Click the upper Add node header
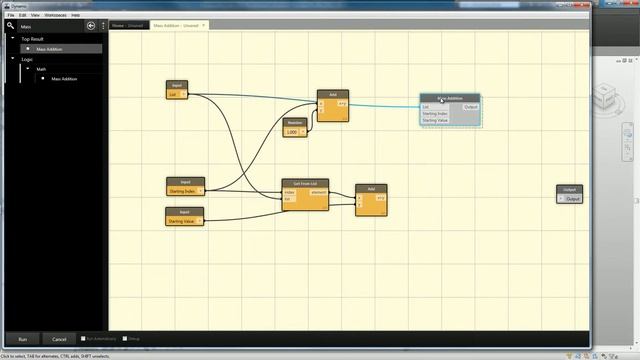 pos(333,95)
